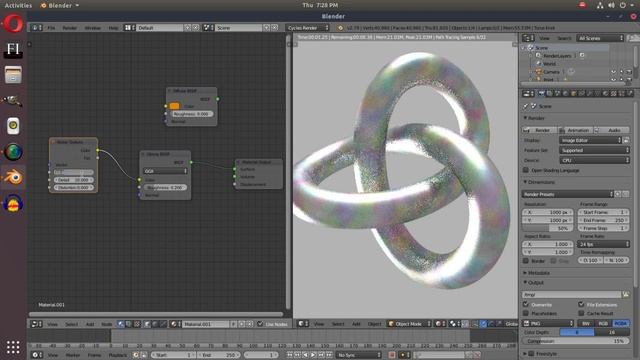Screen dimensions: 640x360
Task: Open the Opera browser from dock
Action: [x=13, y=23]
